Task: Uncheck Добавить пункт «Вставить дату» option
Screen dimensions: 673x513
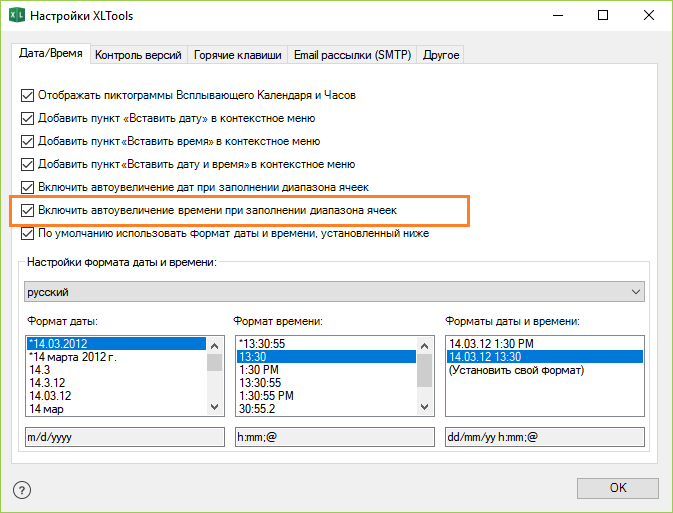Action: pos(27,119)
